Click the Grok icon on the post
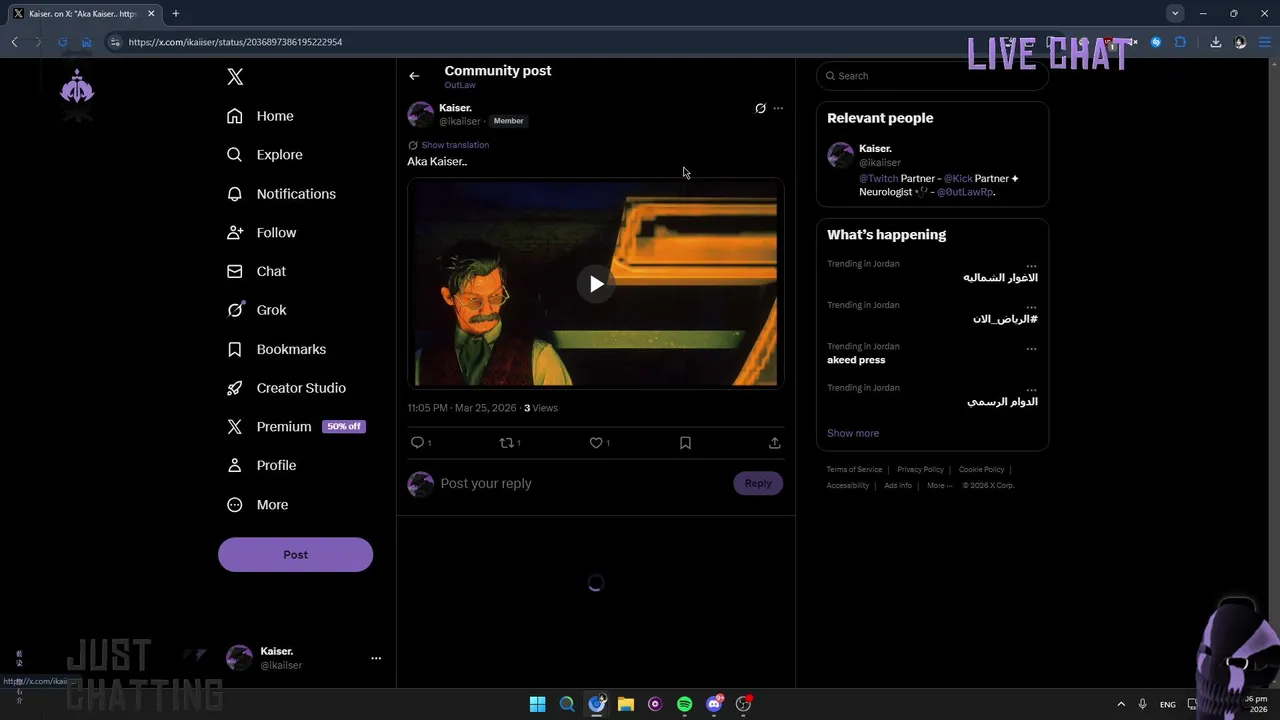This screenshot has height=720, width=1280. (x=760, y=108)
